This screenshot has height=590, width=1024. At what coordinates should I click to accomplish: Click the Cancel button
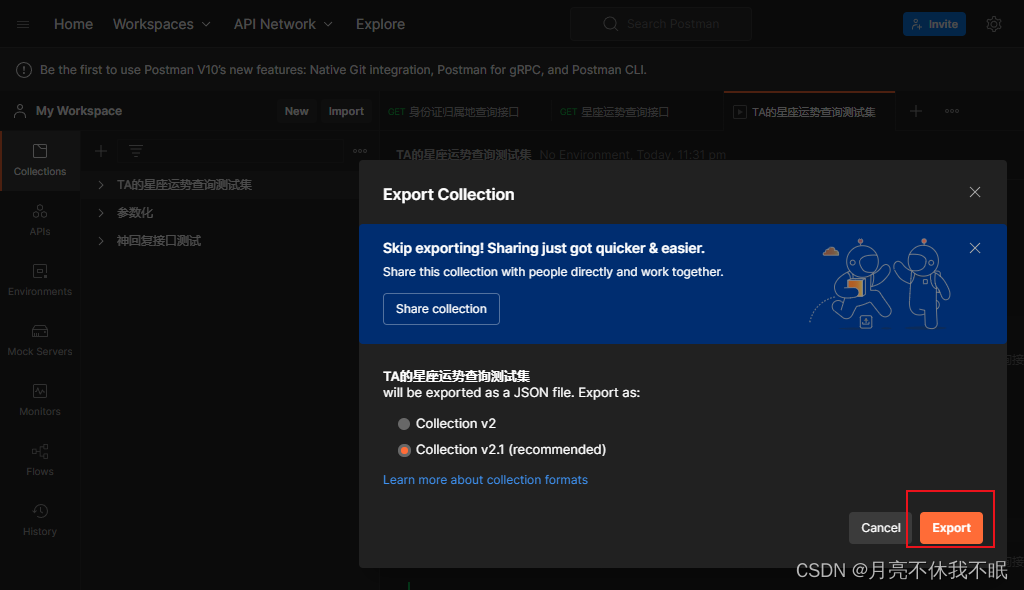click(880, 528)
